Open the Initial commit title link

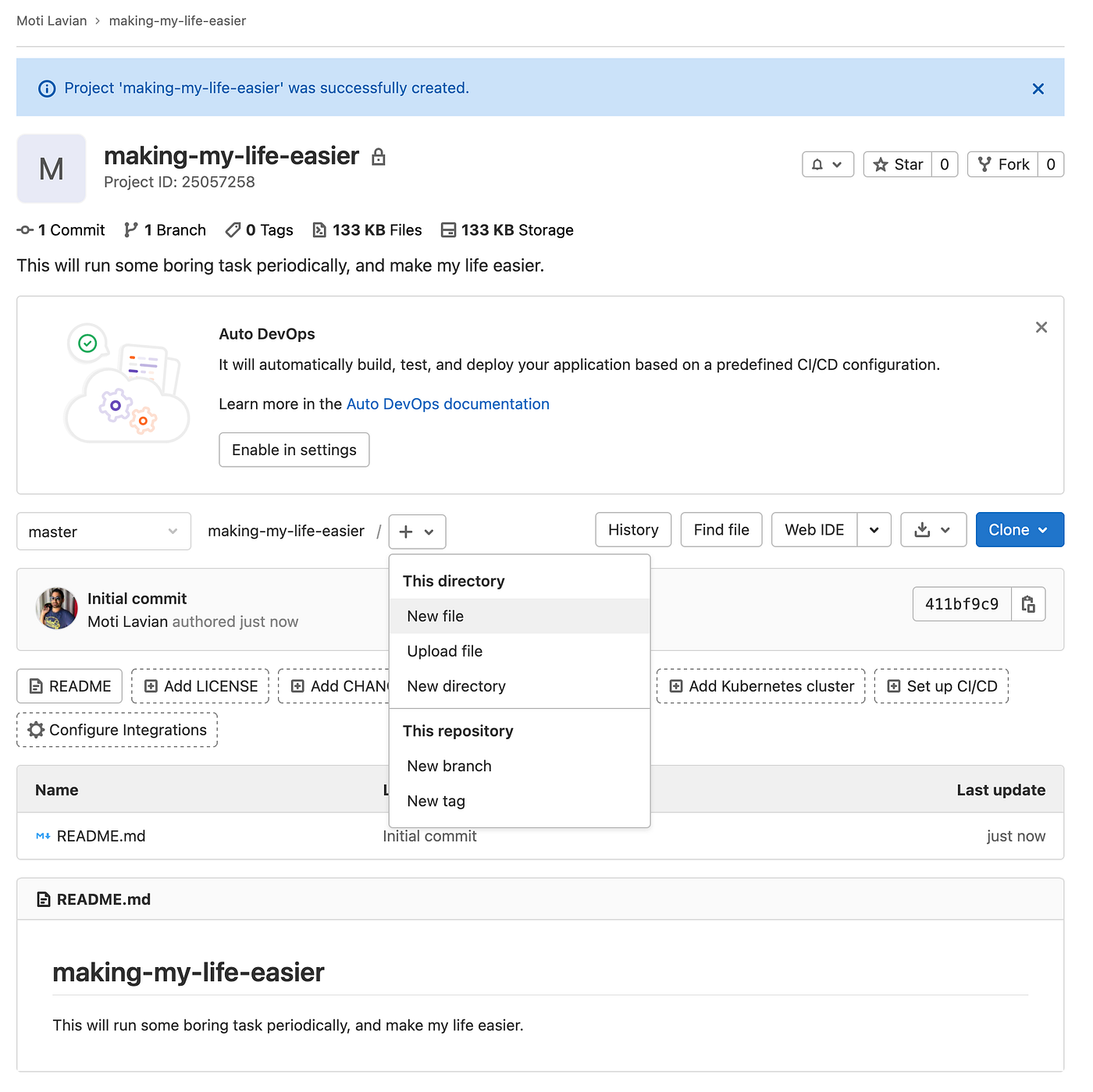tap(137, 599)
